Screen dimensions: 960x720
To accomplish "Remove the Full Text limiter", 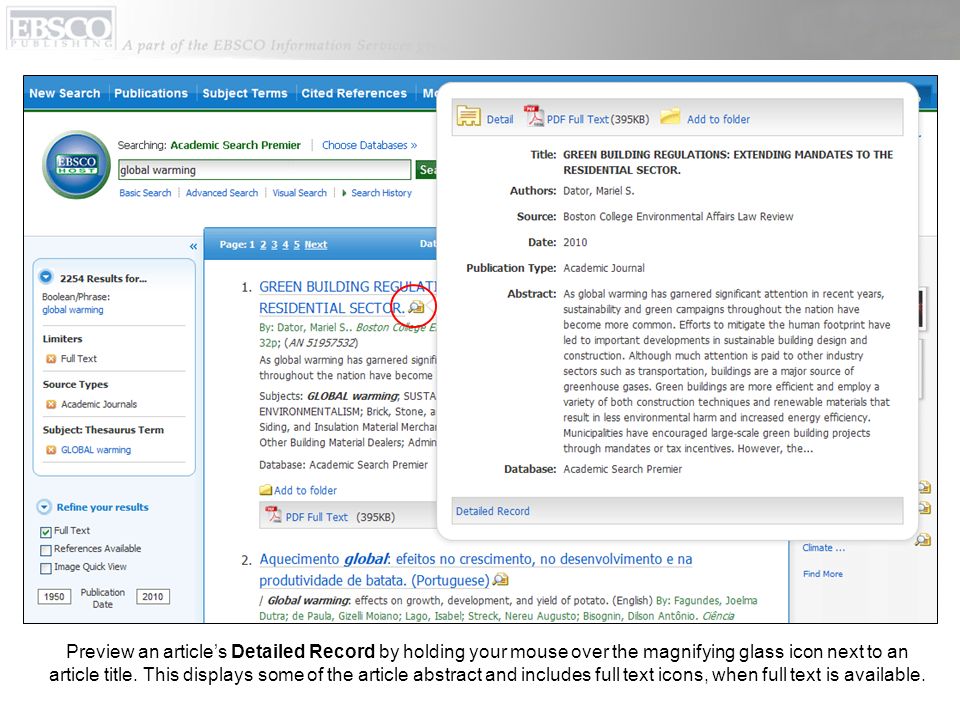I will [51, 359].
